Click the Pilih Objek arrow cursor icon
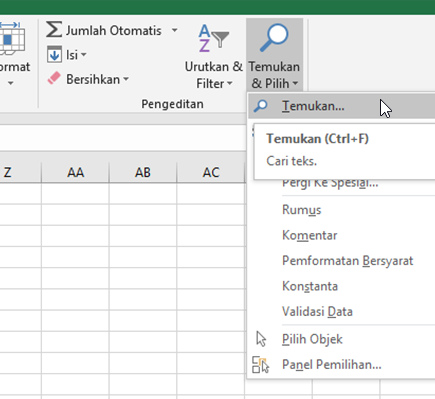Viewport: 435px width, 399px height. tap(261, 339)
